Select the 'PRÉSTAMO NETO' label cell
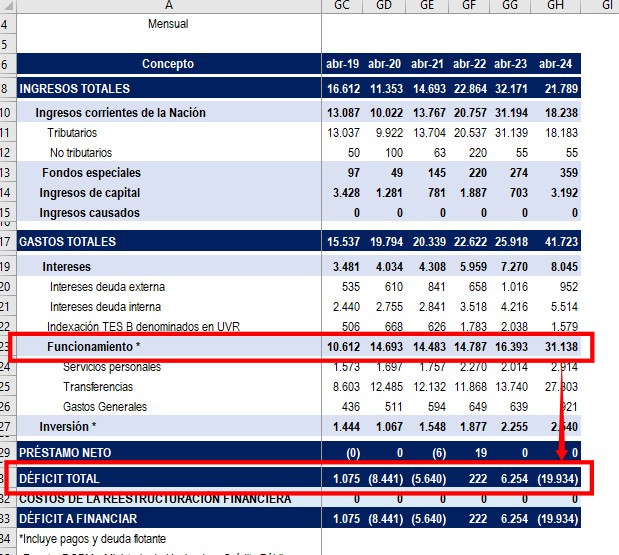619x555 pixels. point(169,452)
